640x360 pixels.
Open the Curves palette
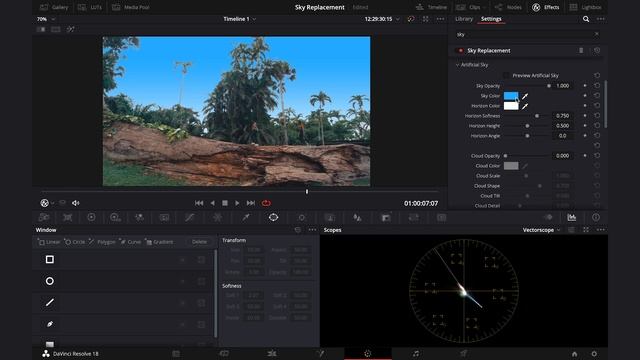[190, 218]
